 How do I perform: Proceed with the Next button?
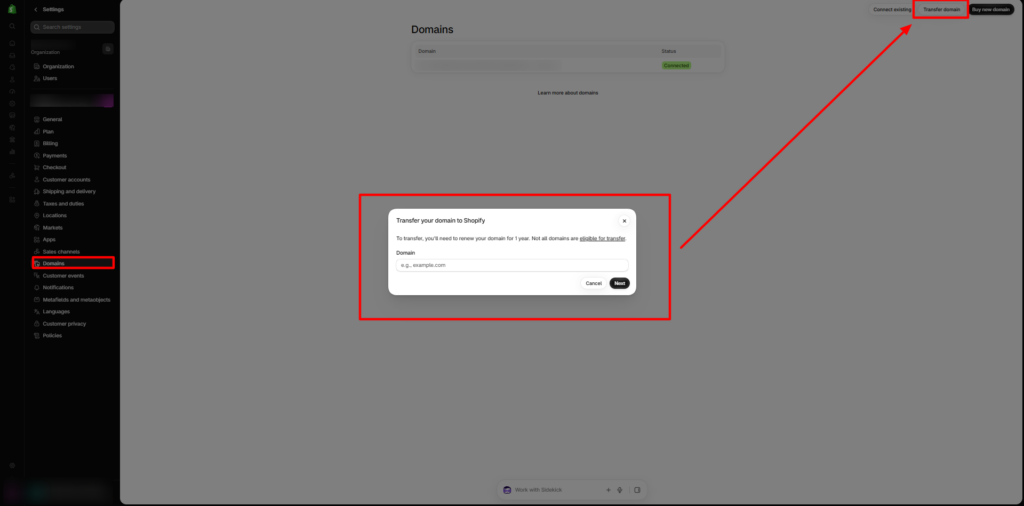click(x=620, y=283)
